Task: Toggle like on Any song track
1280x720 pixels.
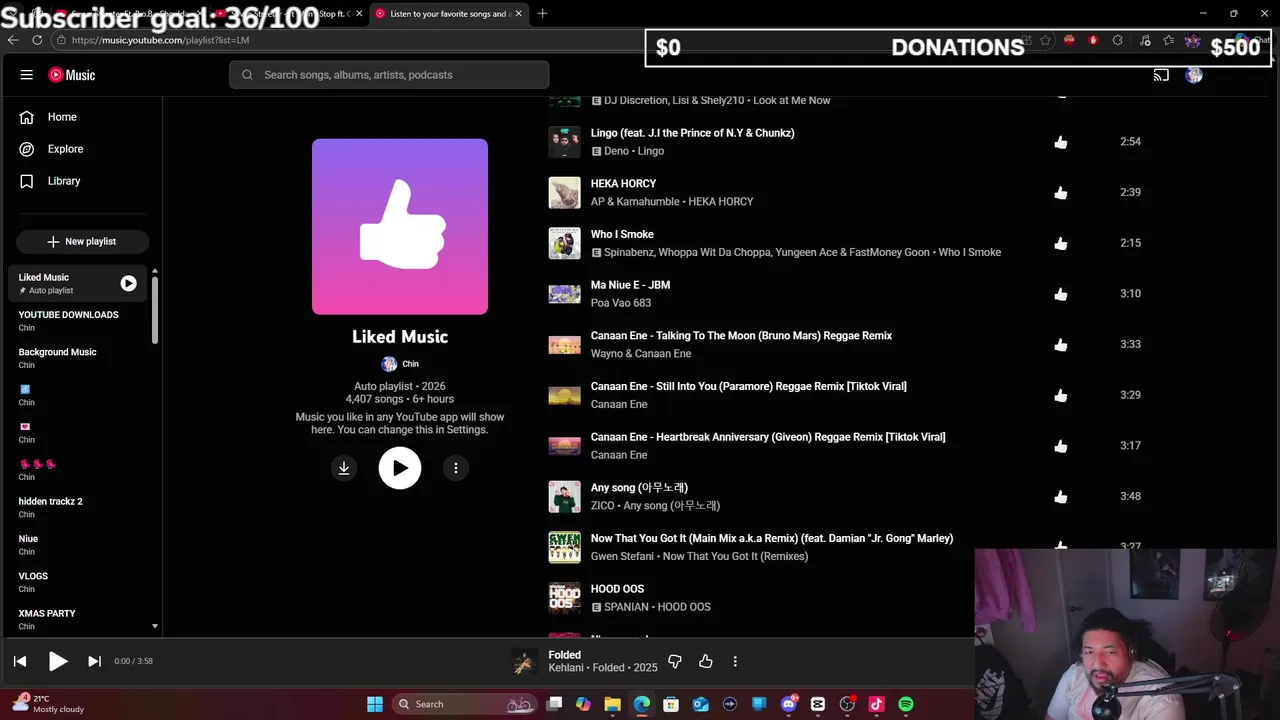Action: tap(1061, 497)
